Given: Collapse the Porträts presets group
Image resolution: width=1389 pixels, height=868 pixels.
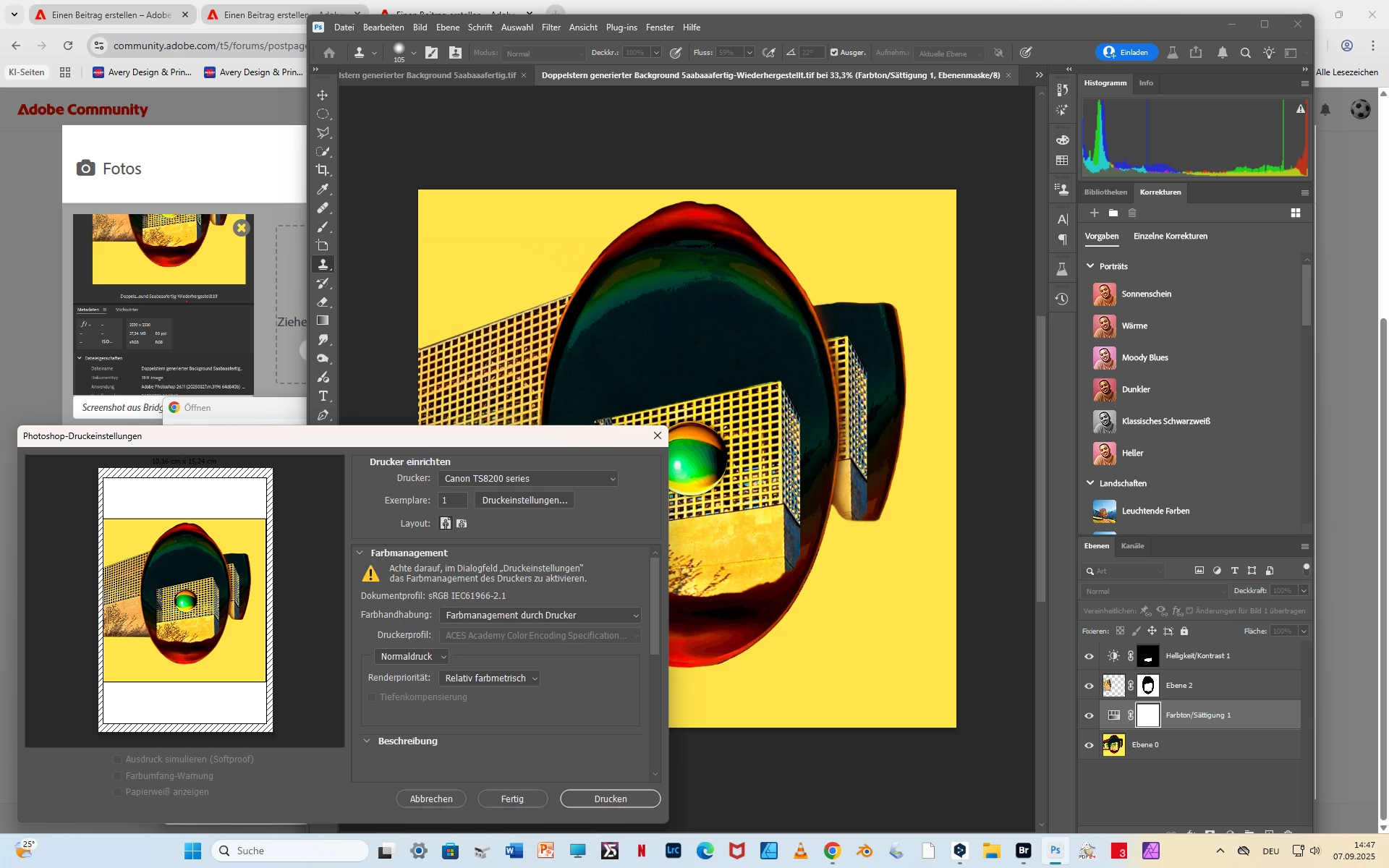Looking at the screenshot, I should coord(1090,266).
